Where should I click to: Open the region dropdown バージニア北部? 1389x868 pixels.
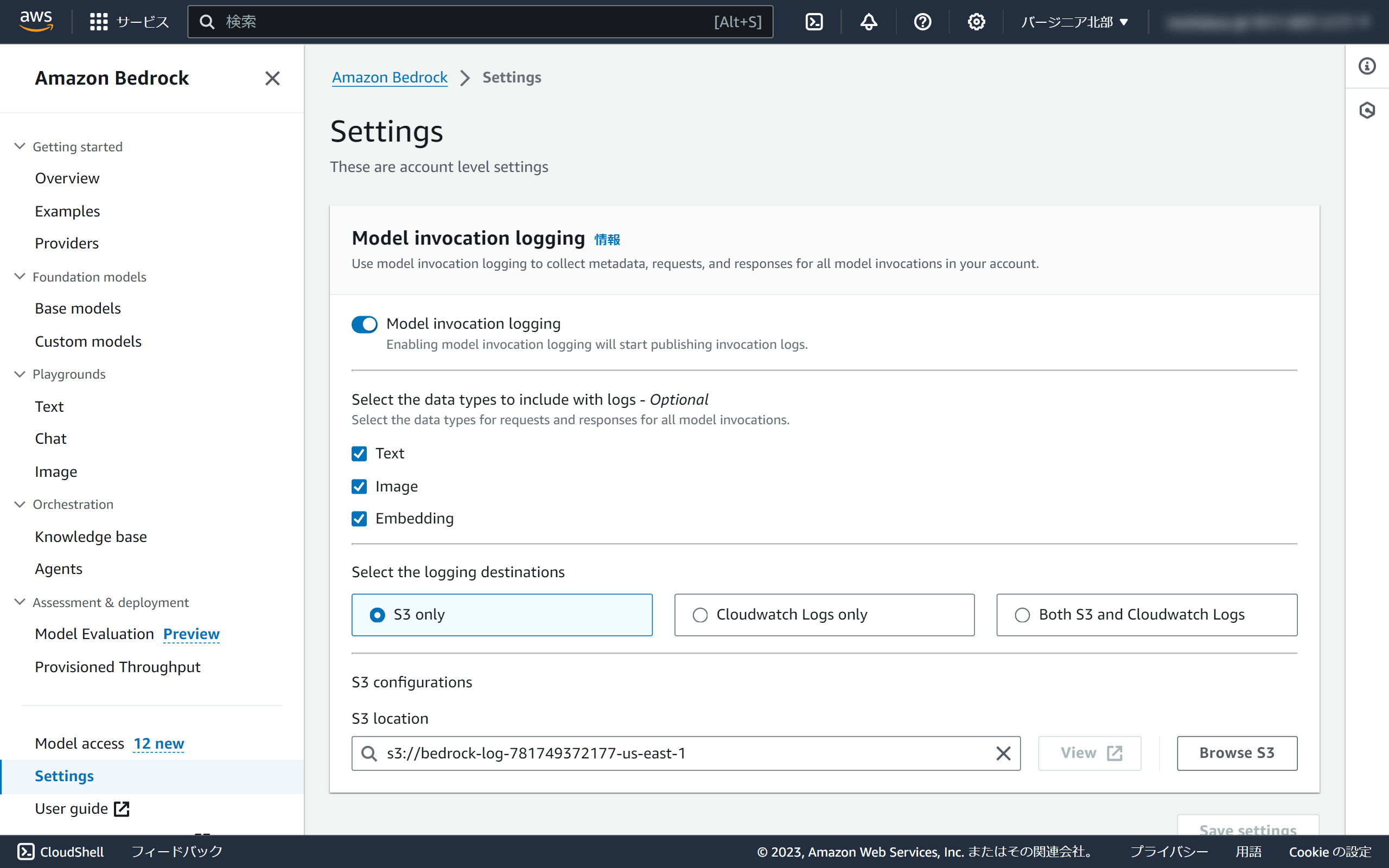(1074, 22)
